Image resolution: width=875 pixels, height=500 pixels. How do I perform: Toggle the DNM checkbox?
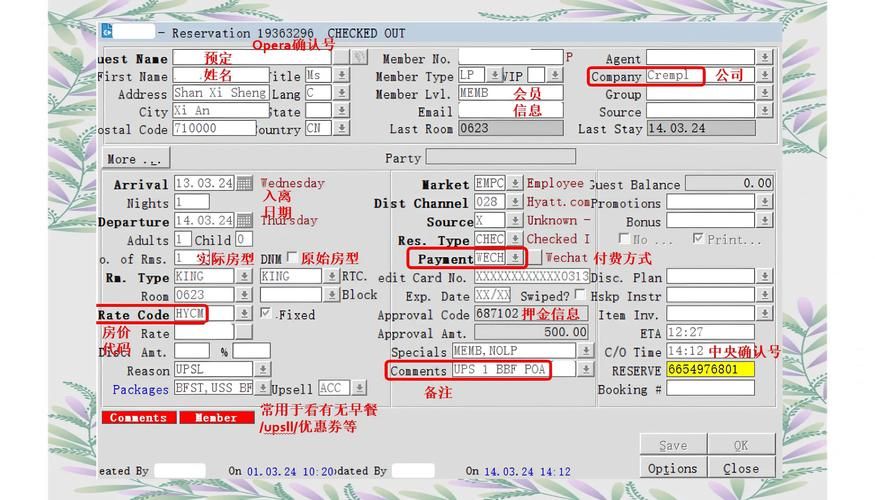click(x=293, y=258)
